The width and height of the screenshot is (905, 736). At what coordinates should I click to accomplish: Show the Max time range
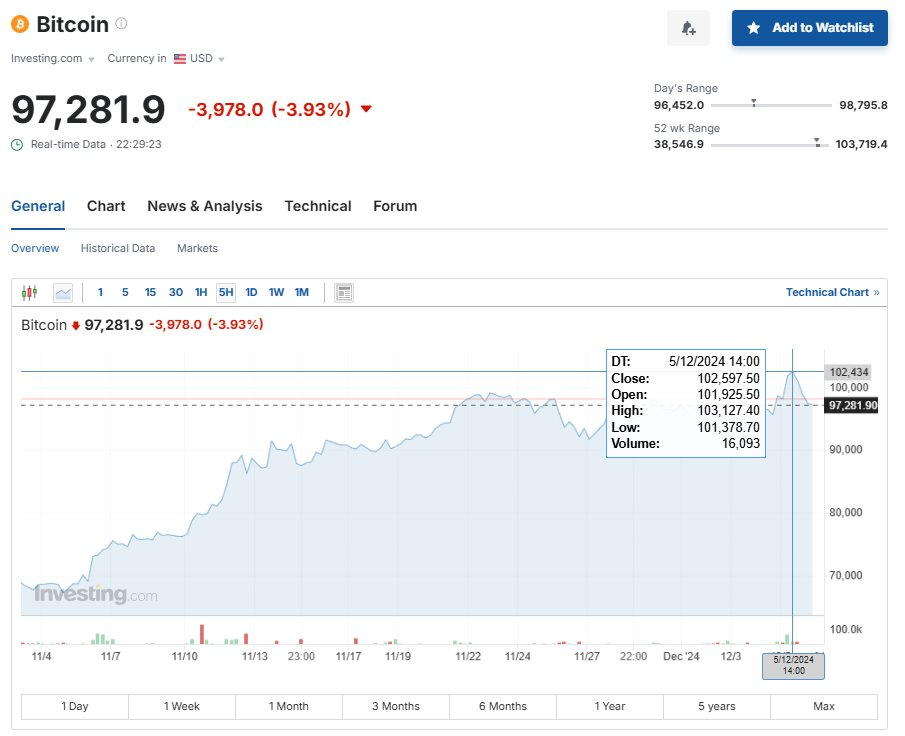[x=824, y=707]
